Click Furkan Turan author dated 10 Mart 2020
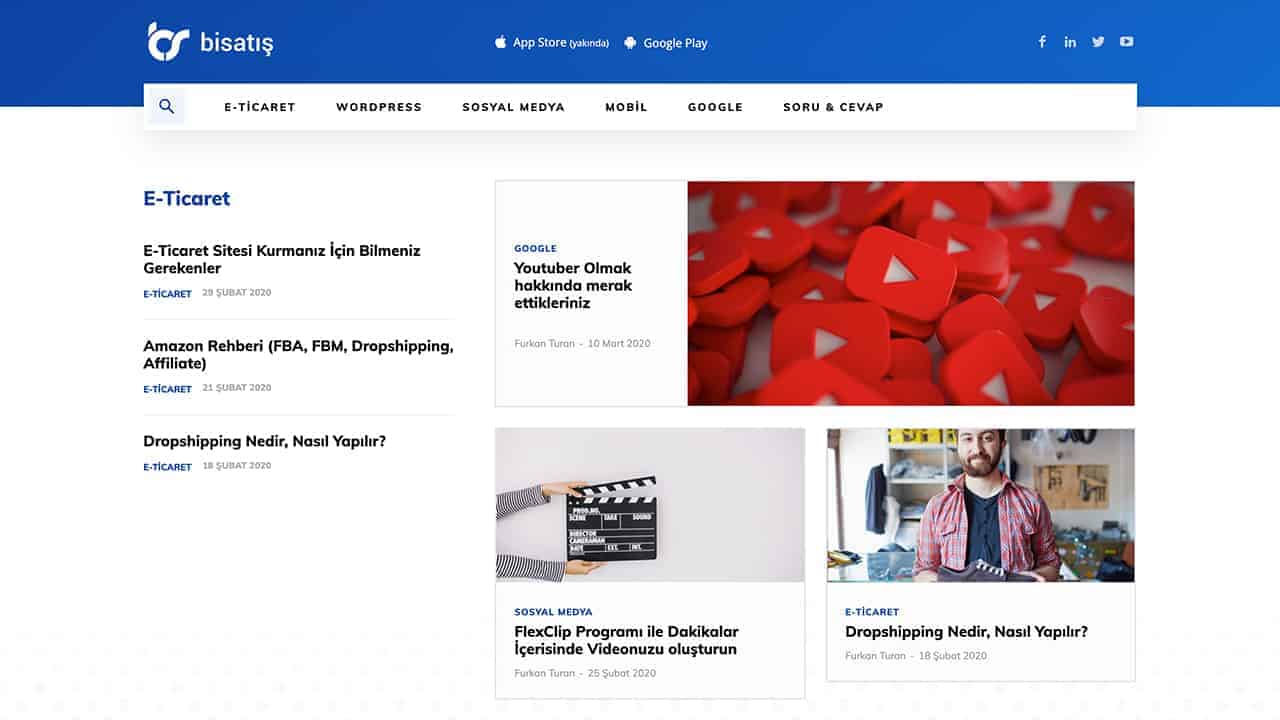The image size is (1280, 720). [544, 343]
